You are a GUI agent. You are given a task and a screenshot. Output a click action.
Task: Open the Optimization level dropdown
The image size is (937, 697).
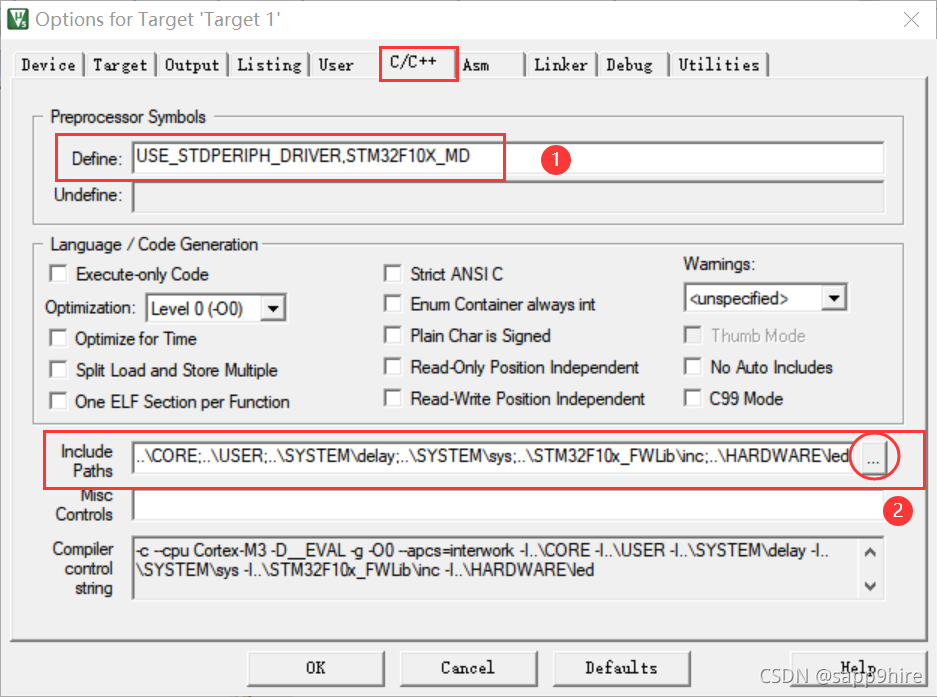273,308
